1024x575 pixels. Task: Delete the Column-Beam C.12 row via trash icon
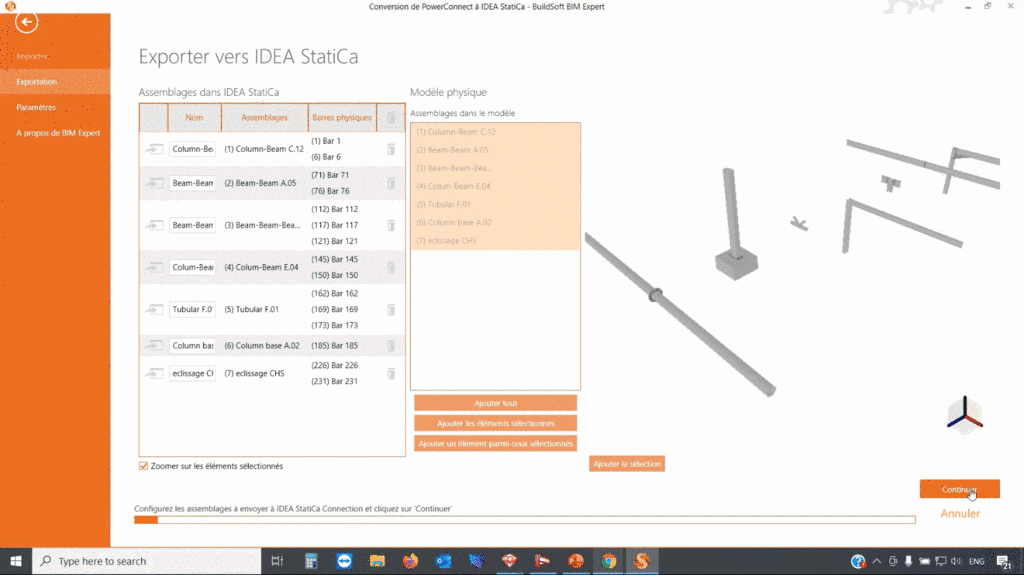point(391,149)
